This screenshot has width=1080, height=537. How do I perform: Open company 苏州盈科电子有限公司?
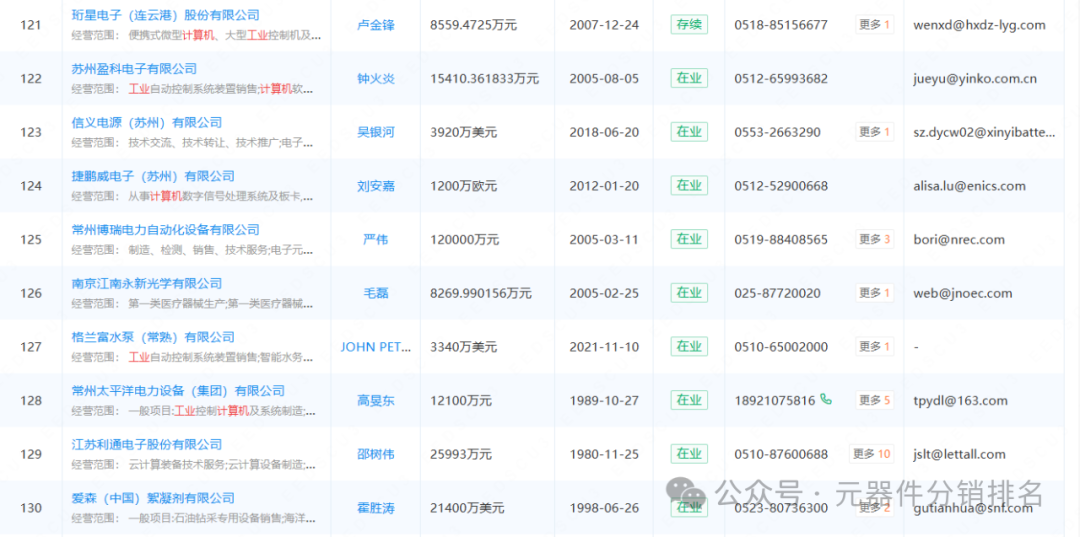pyautogui.click(x=134, y=68)
